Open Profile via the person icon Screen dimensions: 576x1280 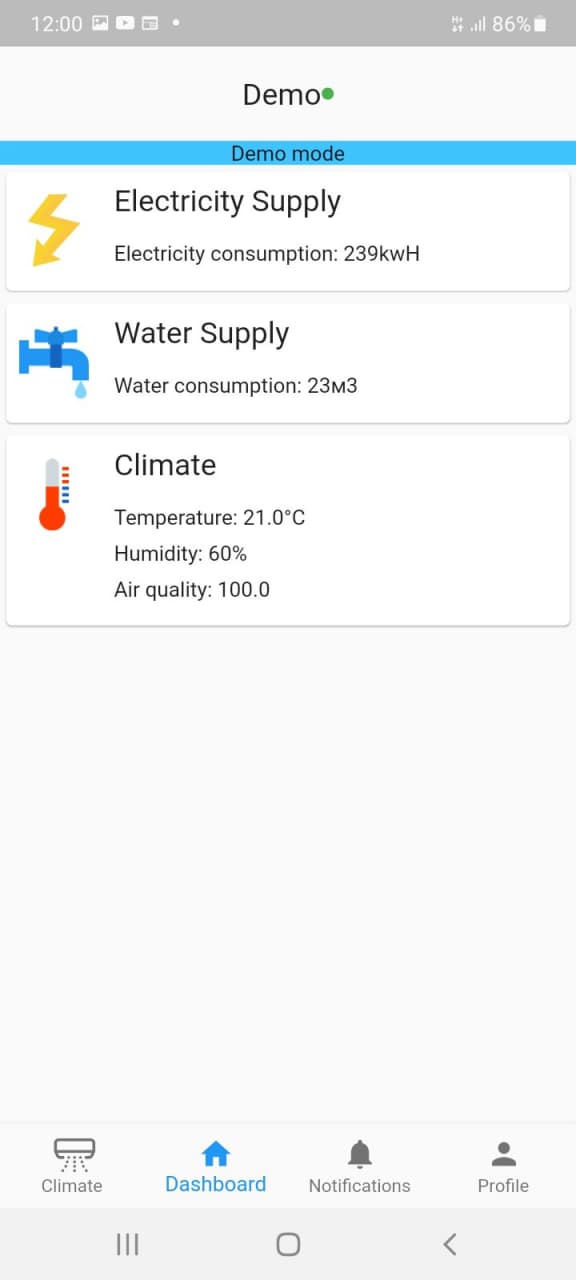coord(503,1155)
